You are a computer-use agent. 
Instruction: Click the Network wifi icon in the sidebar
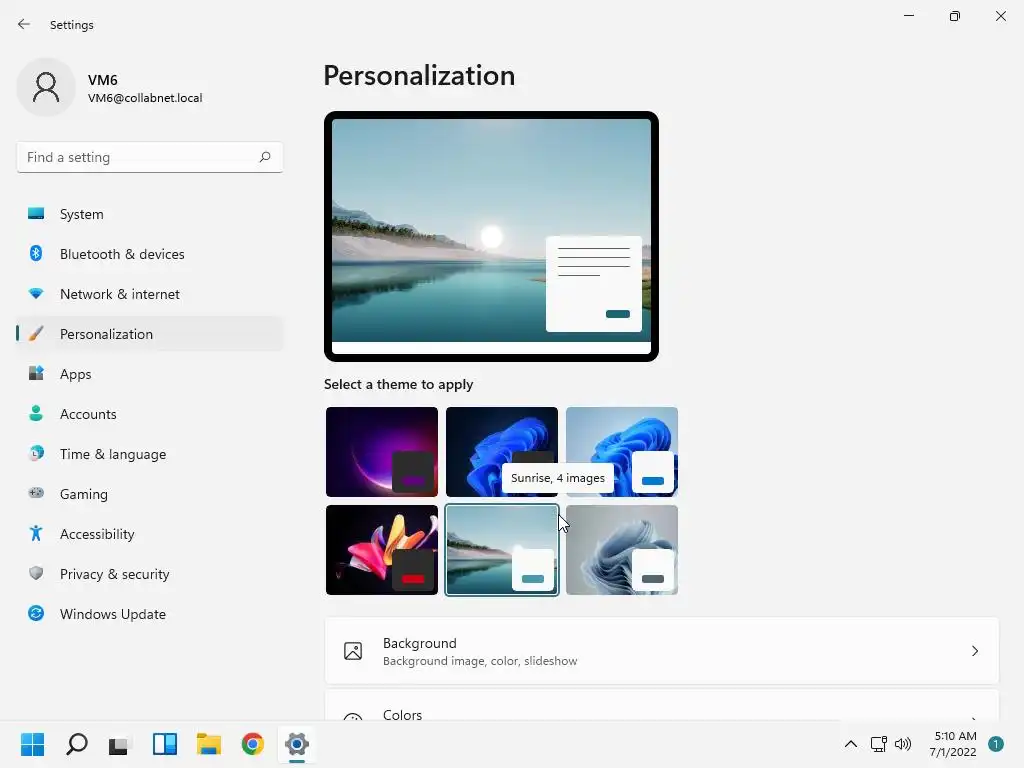36,294
